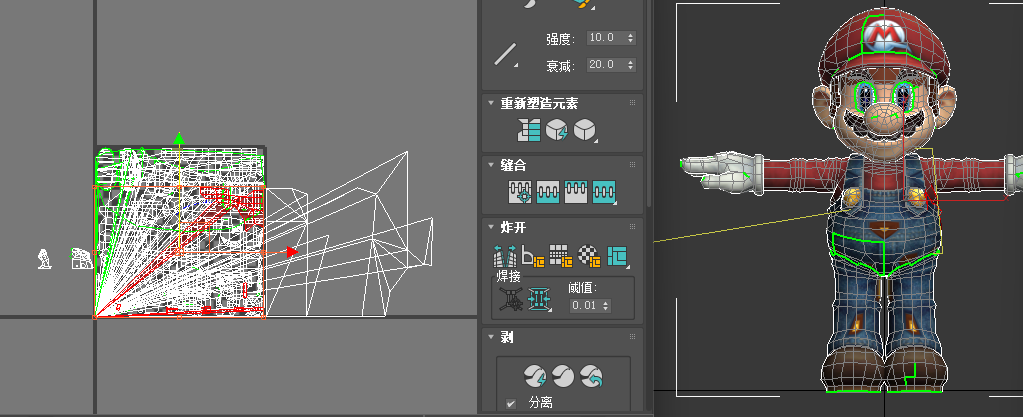Click the grip handle of the 缝合 rollout
The width and height of the screenshot is (1023, 417).
632,165
